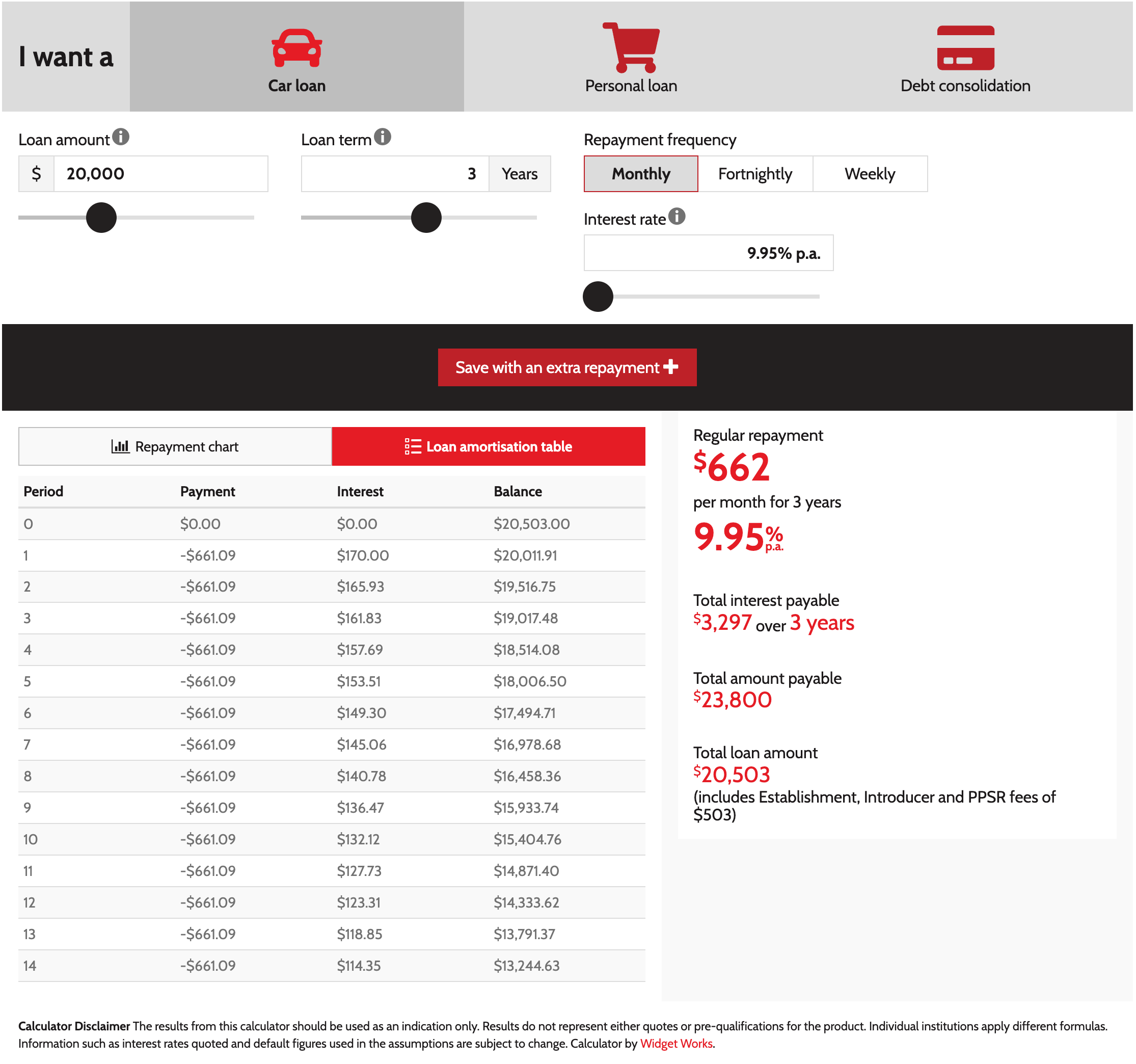Click the Debt consolidation label
The width and height of the screenshot is (1136, 1064).
[965, 86]
